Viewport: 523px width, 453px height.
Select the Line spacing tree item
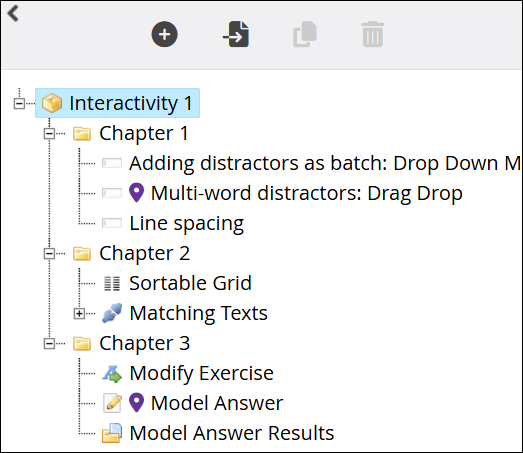click(186, 223)
